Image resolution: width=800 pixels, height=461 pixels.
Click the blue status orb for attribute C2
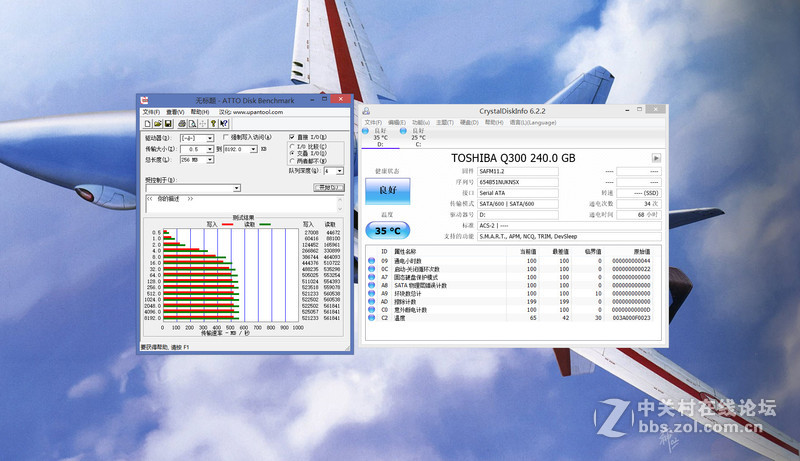coord(371,318)
